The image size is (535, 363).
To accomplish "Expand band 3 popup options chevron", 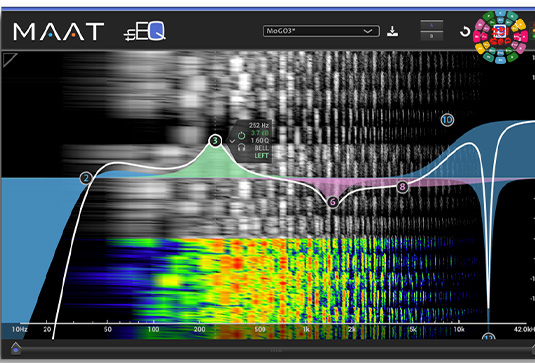I will (232, 141).
